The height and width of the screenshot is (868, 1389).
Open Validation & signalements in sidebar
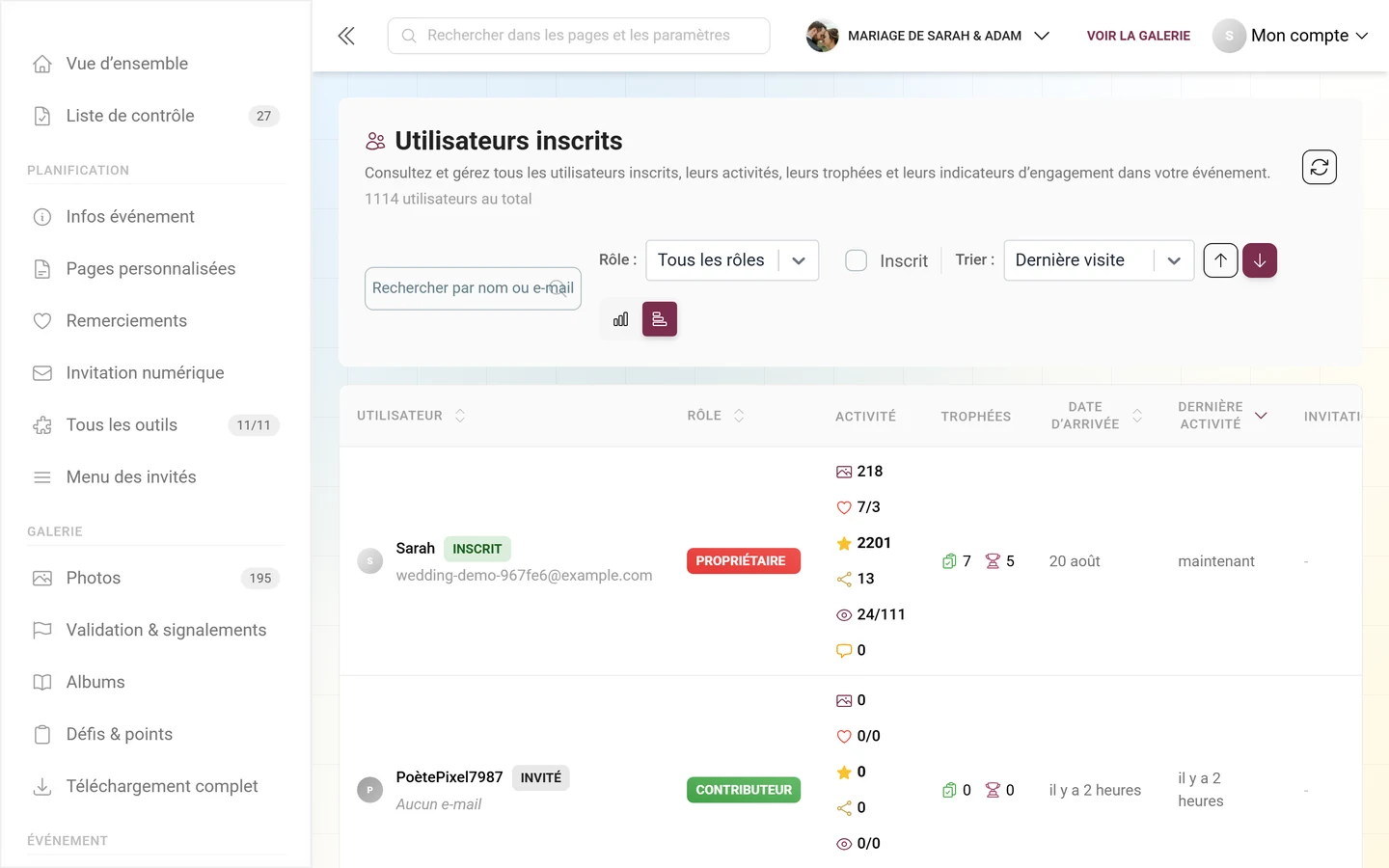coord(155,631)
